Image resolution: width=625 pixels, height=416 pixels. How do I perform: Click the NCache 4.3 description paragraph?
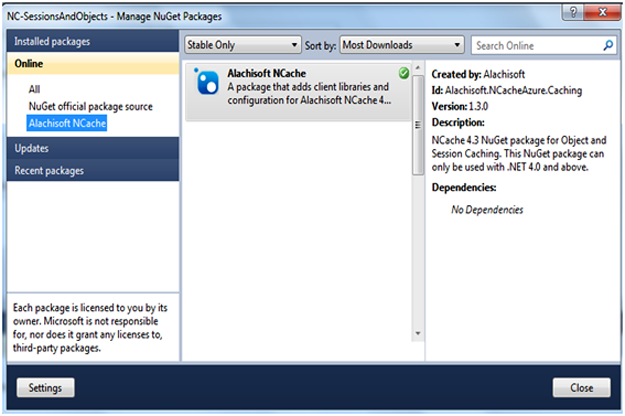click(519, 154)
